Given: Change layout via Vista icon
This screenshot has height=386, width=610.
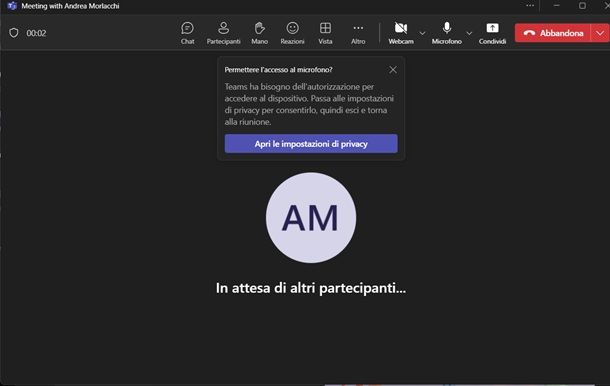Looking at the screenshot, I should [325, 33].
